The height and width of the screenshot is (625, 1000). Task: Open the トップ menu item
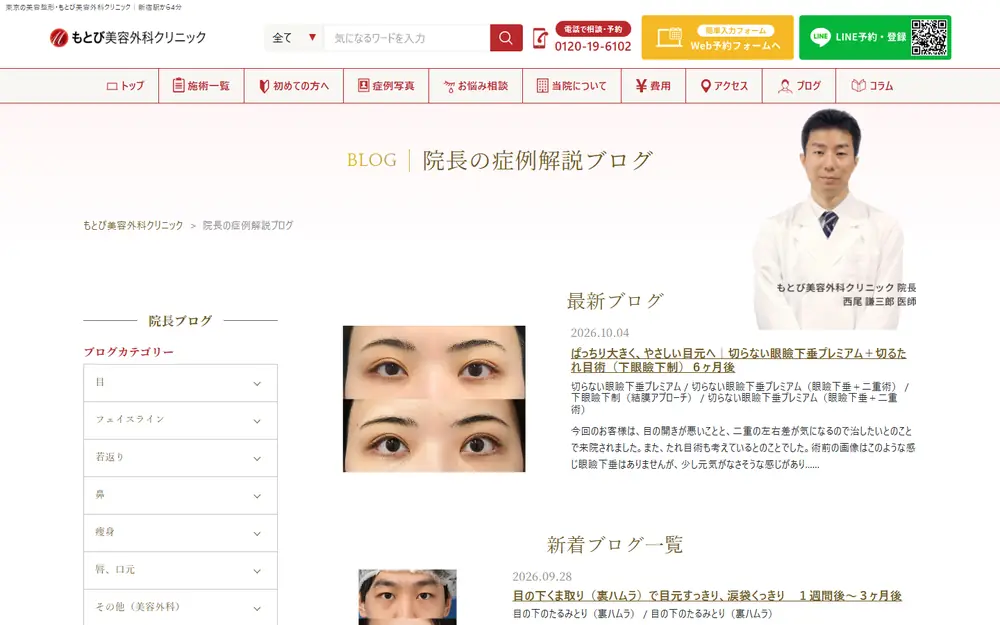point(126,86)
